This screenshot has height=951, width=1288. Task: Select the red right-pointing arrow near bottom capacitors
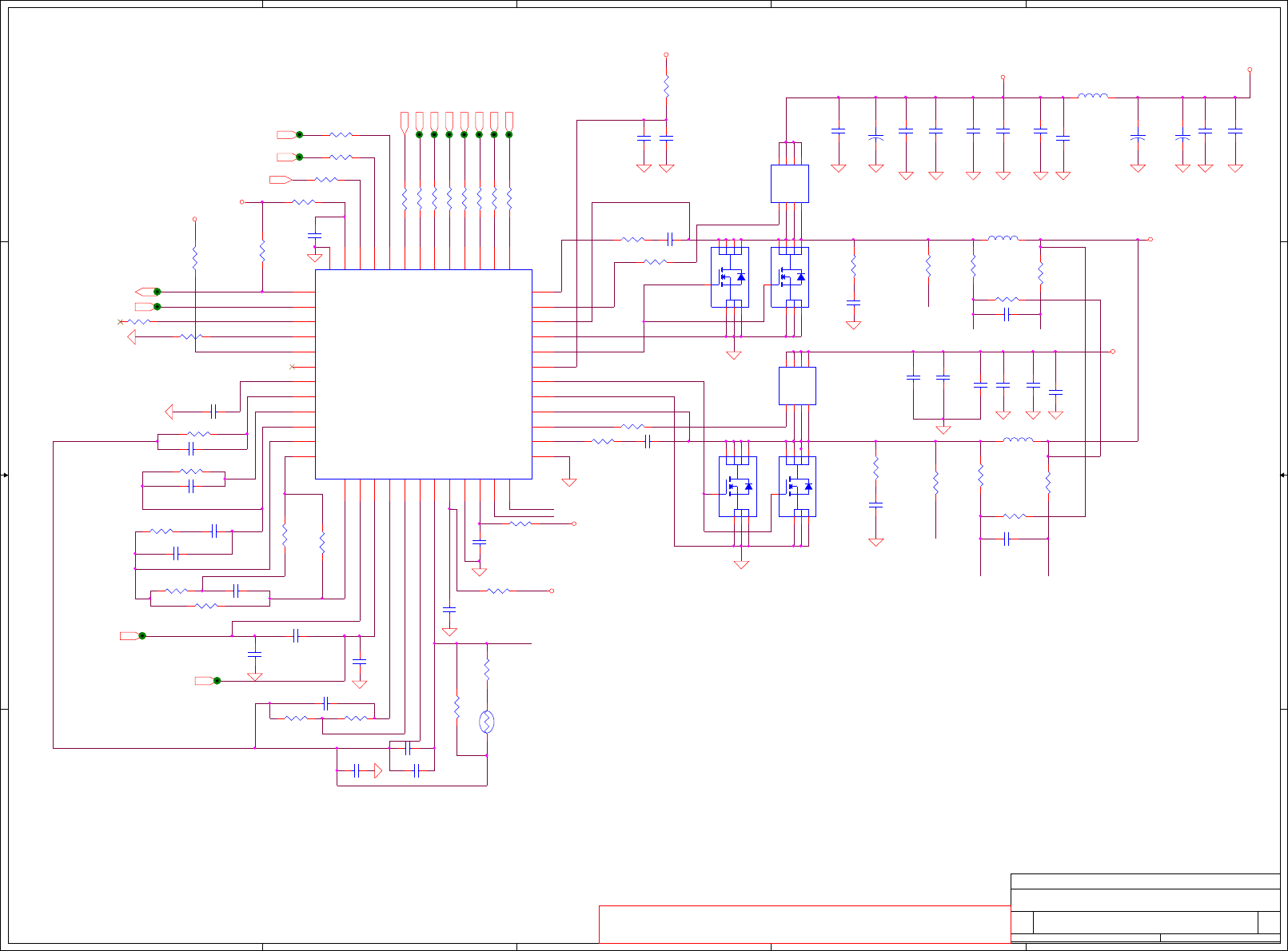pos(377,771)
